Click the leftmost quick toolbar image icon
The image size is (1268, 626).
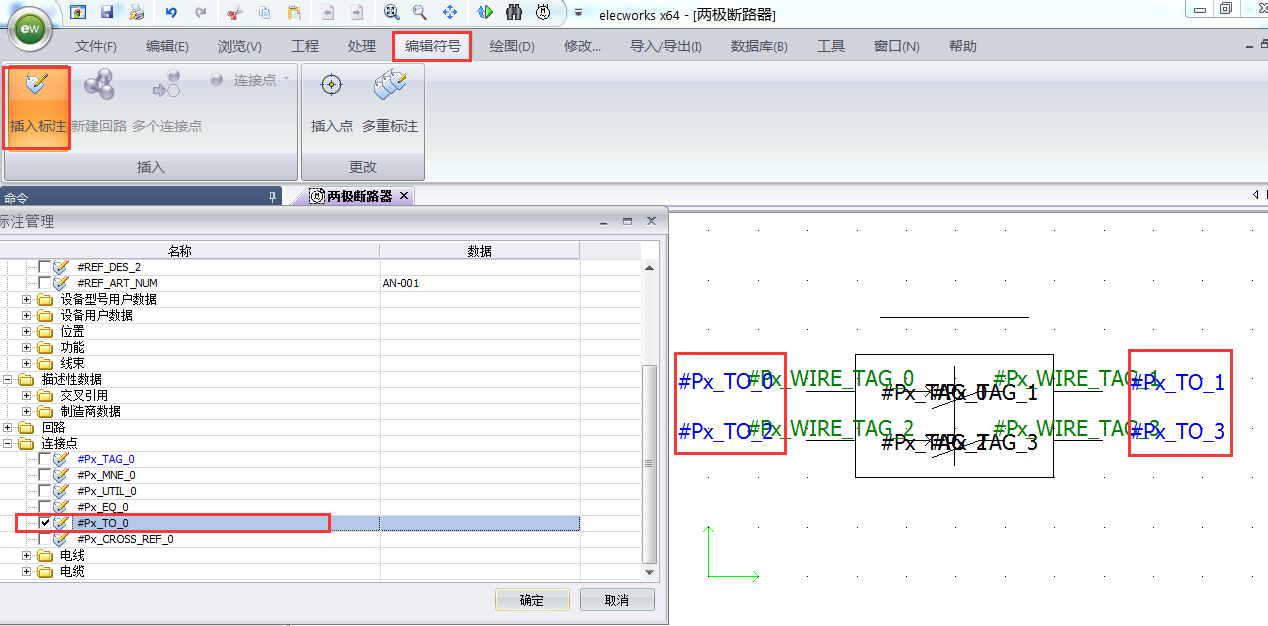tap(78, 12)
